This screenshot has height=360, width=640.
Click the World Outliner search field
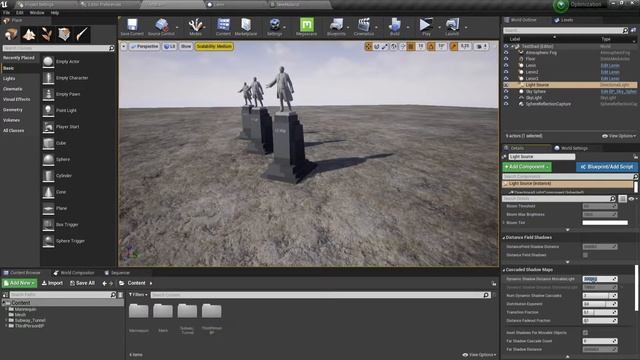(x=566, y=31)
